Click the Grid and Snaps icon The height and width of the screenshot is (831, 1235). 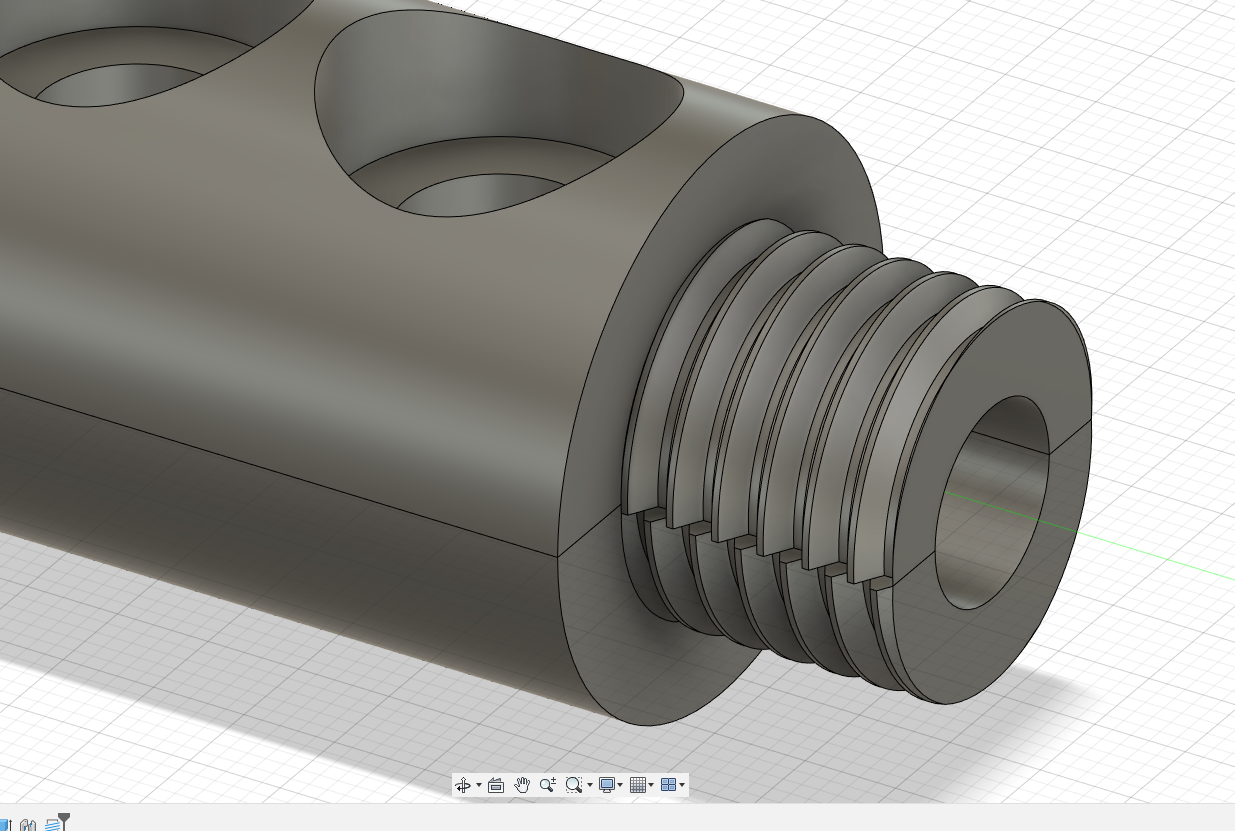pos(639,785)
